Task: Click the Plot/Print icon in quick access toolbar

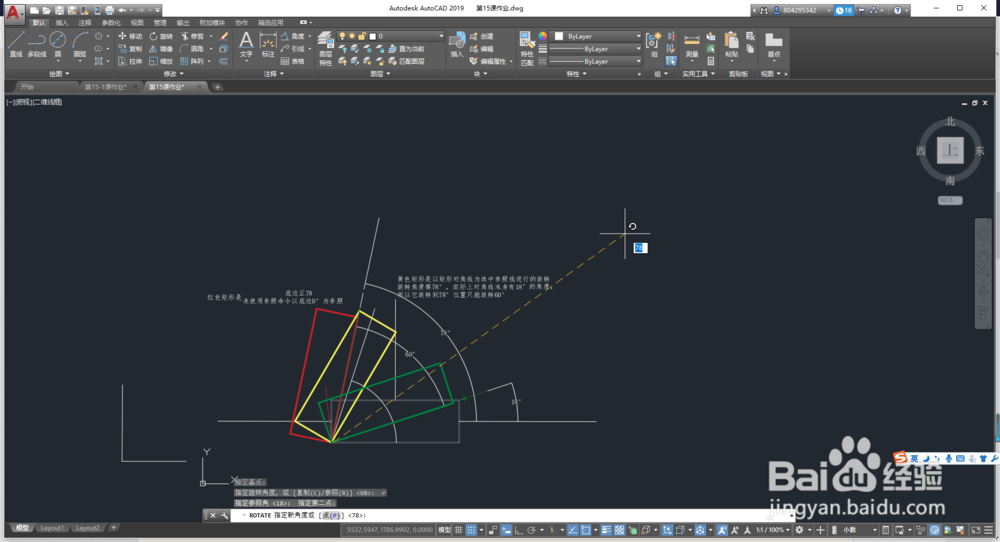Action: coord(110,10)
